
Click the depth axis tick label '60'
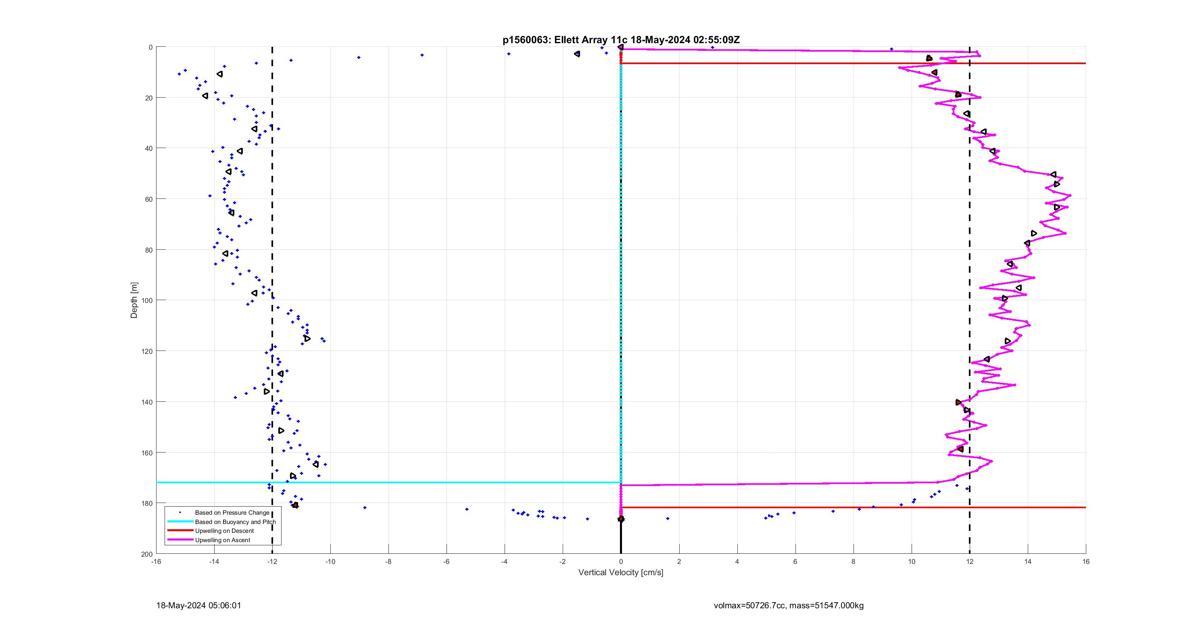click(x=148, y=199)
